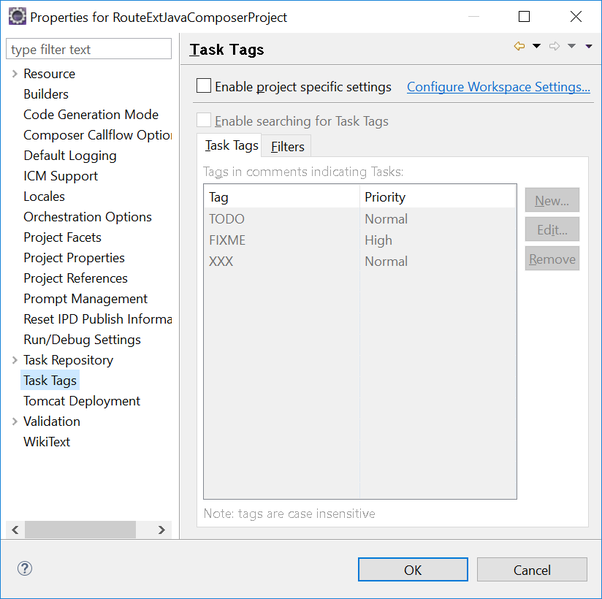The image size is (602, 599).
Task: Select Validation item
Action: 51,421
